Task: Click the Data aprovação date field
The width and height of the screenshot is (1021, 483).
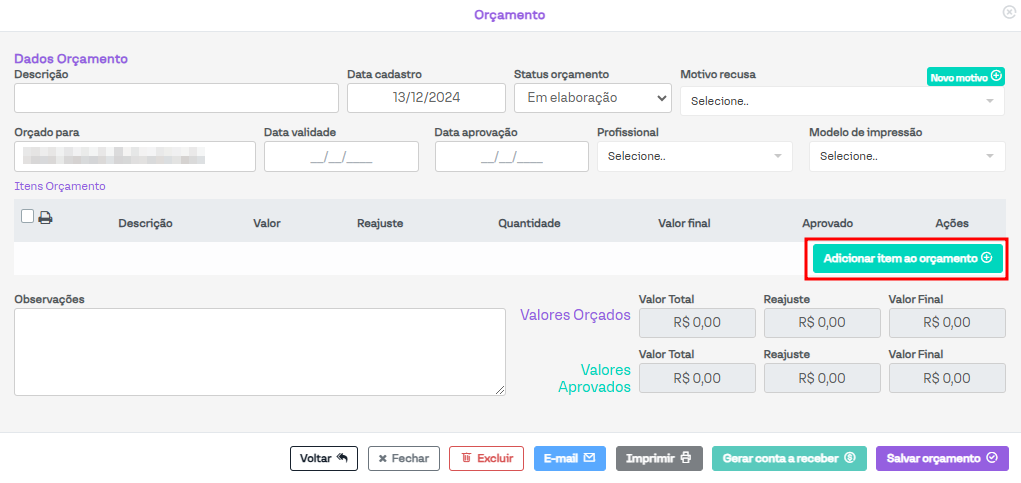Action: [511, 156]
